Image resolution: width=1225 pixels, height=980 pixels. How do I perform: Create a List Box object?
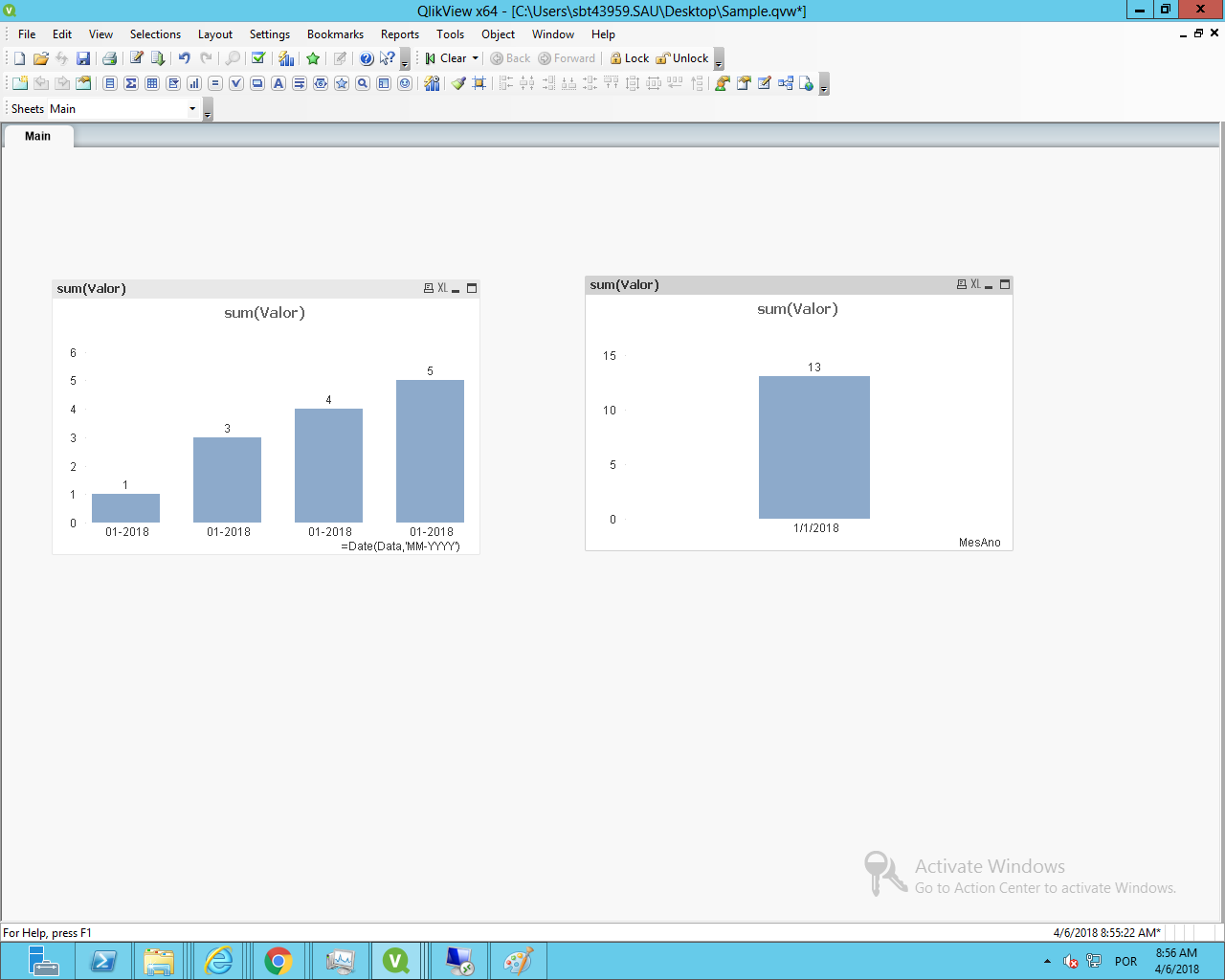click(110, 83)
